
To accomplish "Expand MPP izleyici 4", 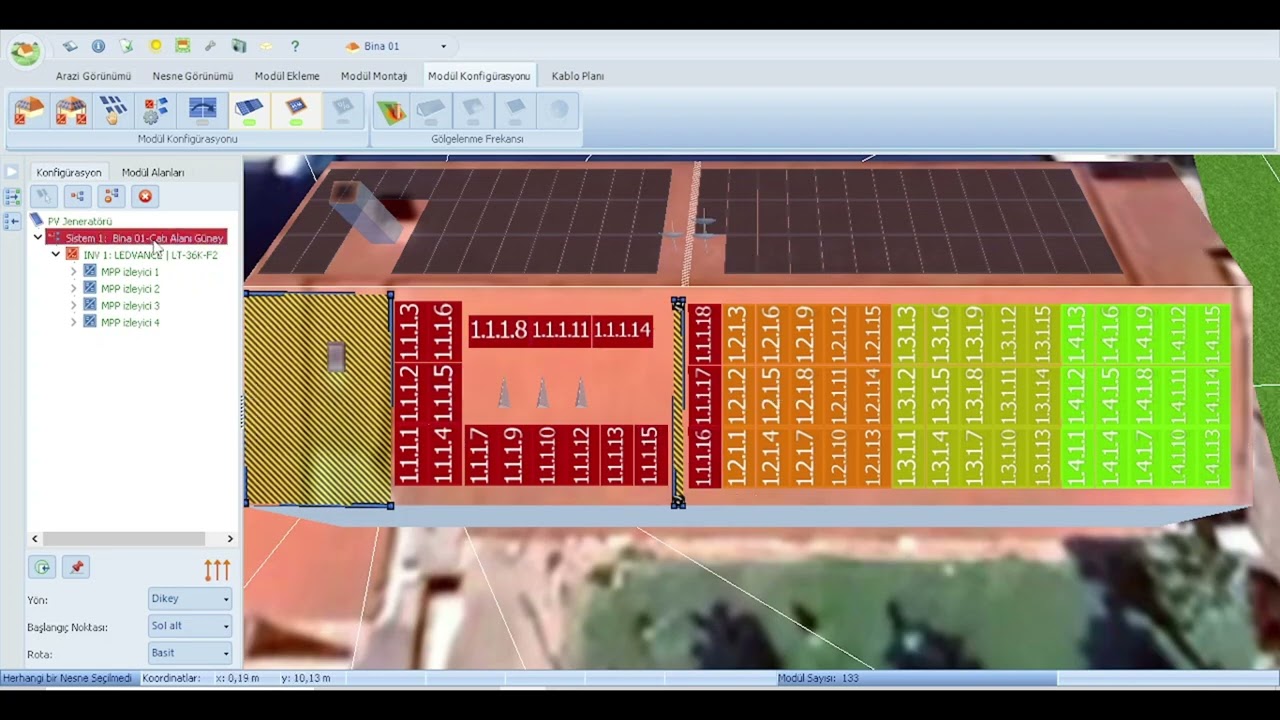I will click(x=73, y=323).
